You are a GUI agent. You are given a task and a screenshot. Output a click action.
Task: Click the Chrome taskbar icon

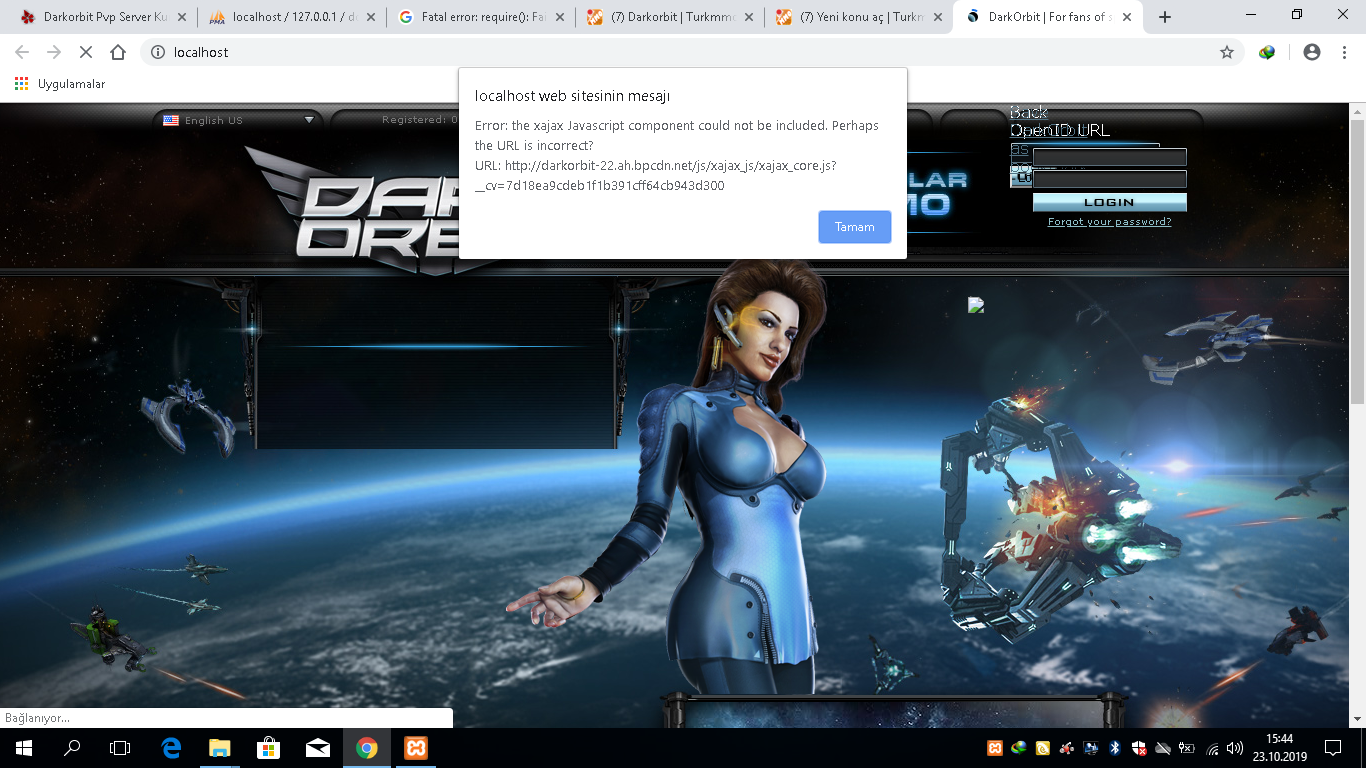[x=367, y=748]
